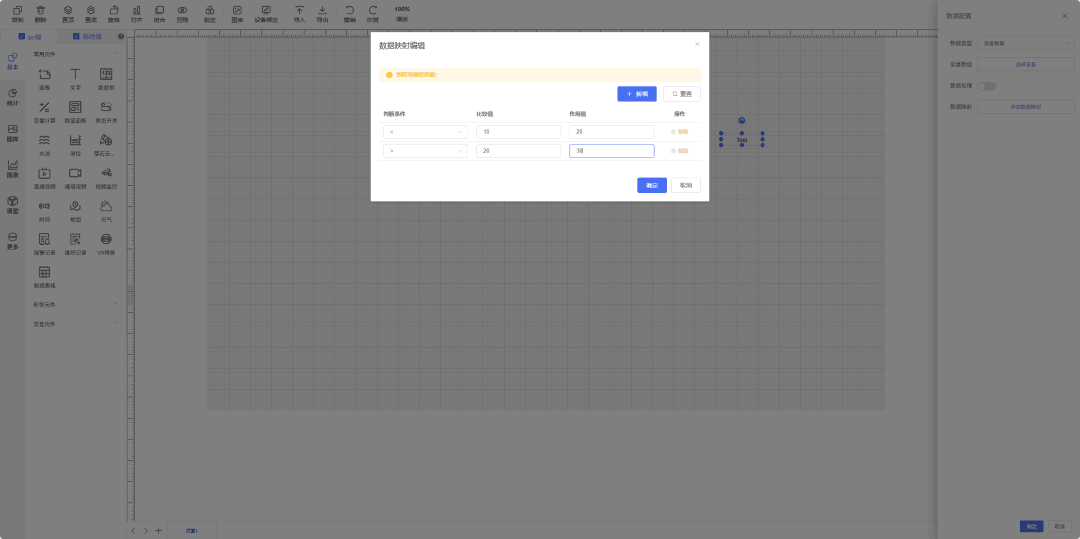Click the 重置 reset button in dialog
This screenshot has height=539, width=1080.
tap(682, 94)
